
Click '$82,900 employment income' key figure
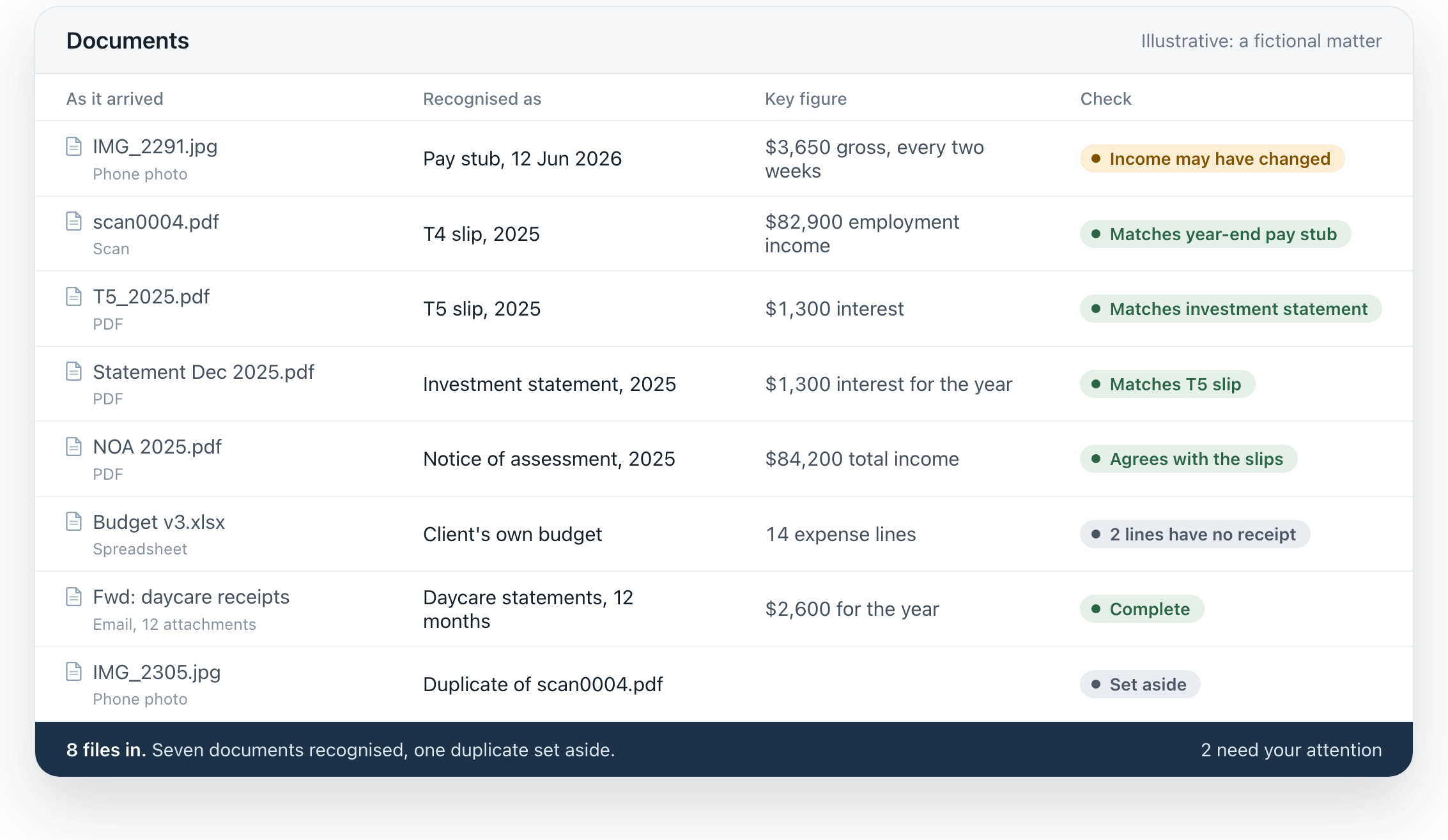862,234
